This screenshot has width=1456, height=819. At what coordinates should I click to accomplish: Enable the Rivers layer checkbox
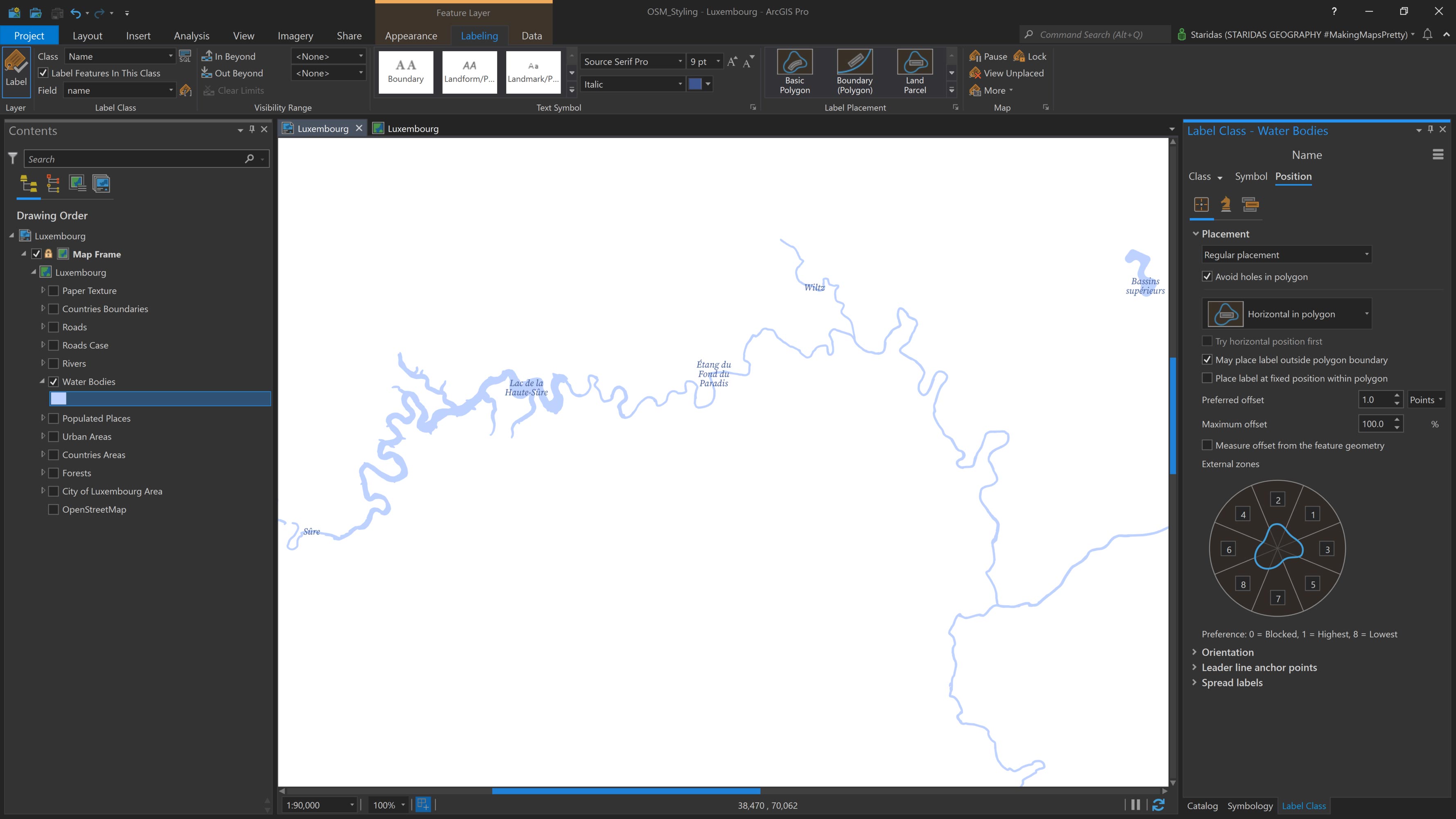pyautogui.click(x=54, y=364)
